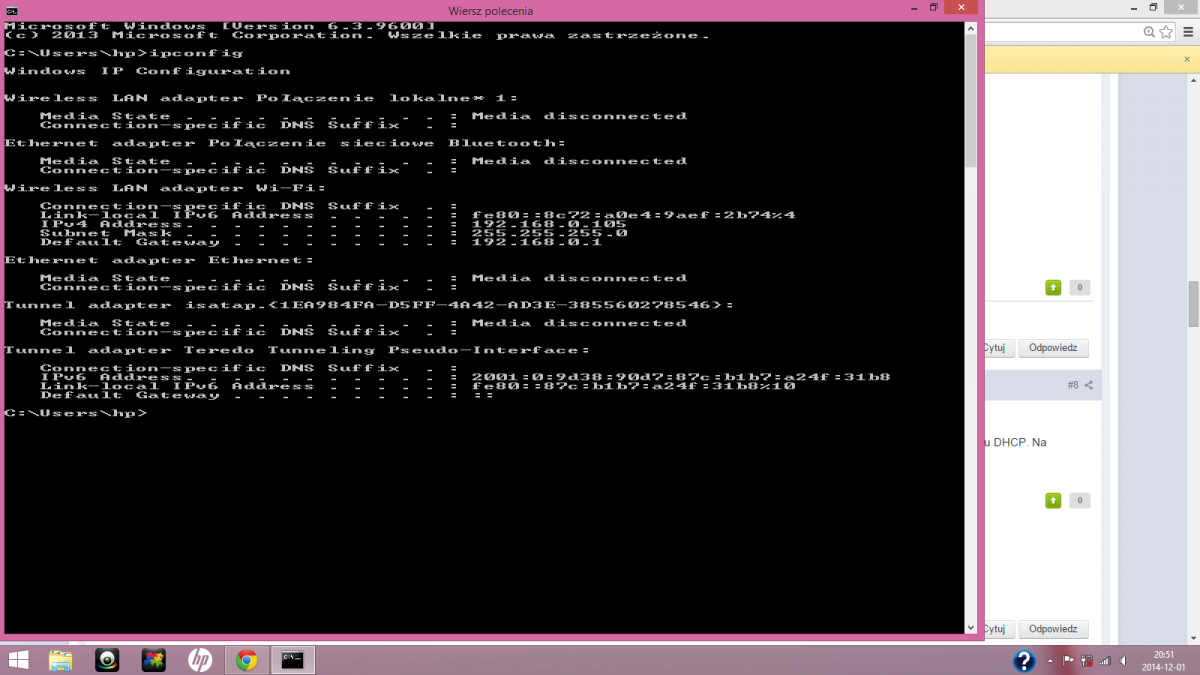Image resolution: width=1200 pixels, height=675 pixels.
Task: Click the upper Odpowiedz button
Action: point(1052,348)
